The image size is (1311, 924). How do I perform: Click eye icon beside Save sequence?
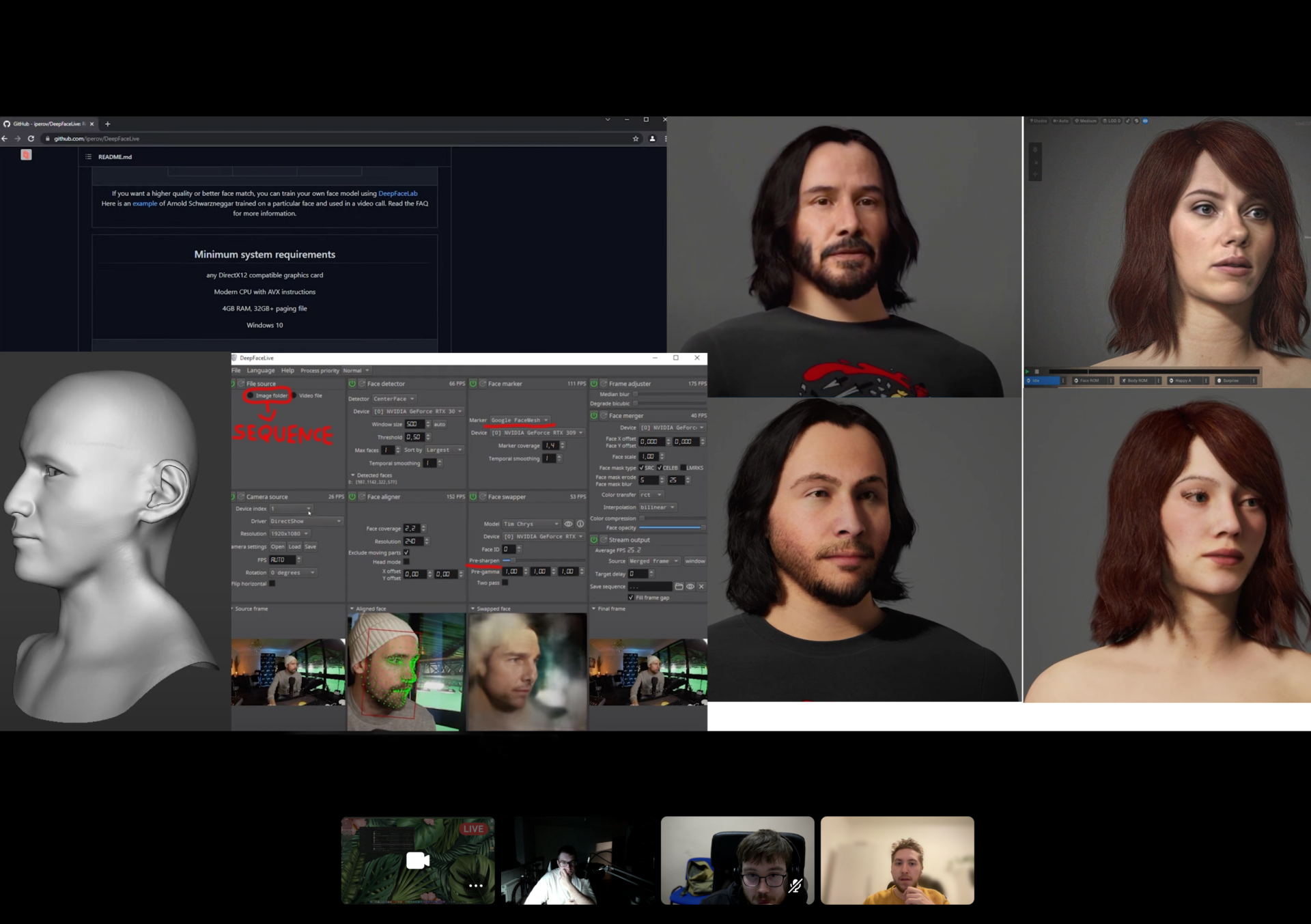pyautogui.click(x=690, y=587)
